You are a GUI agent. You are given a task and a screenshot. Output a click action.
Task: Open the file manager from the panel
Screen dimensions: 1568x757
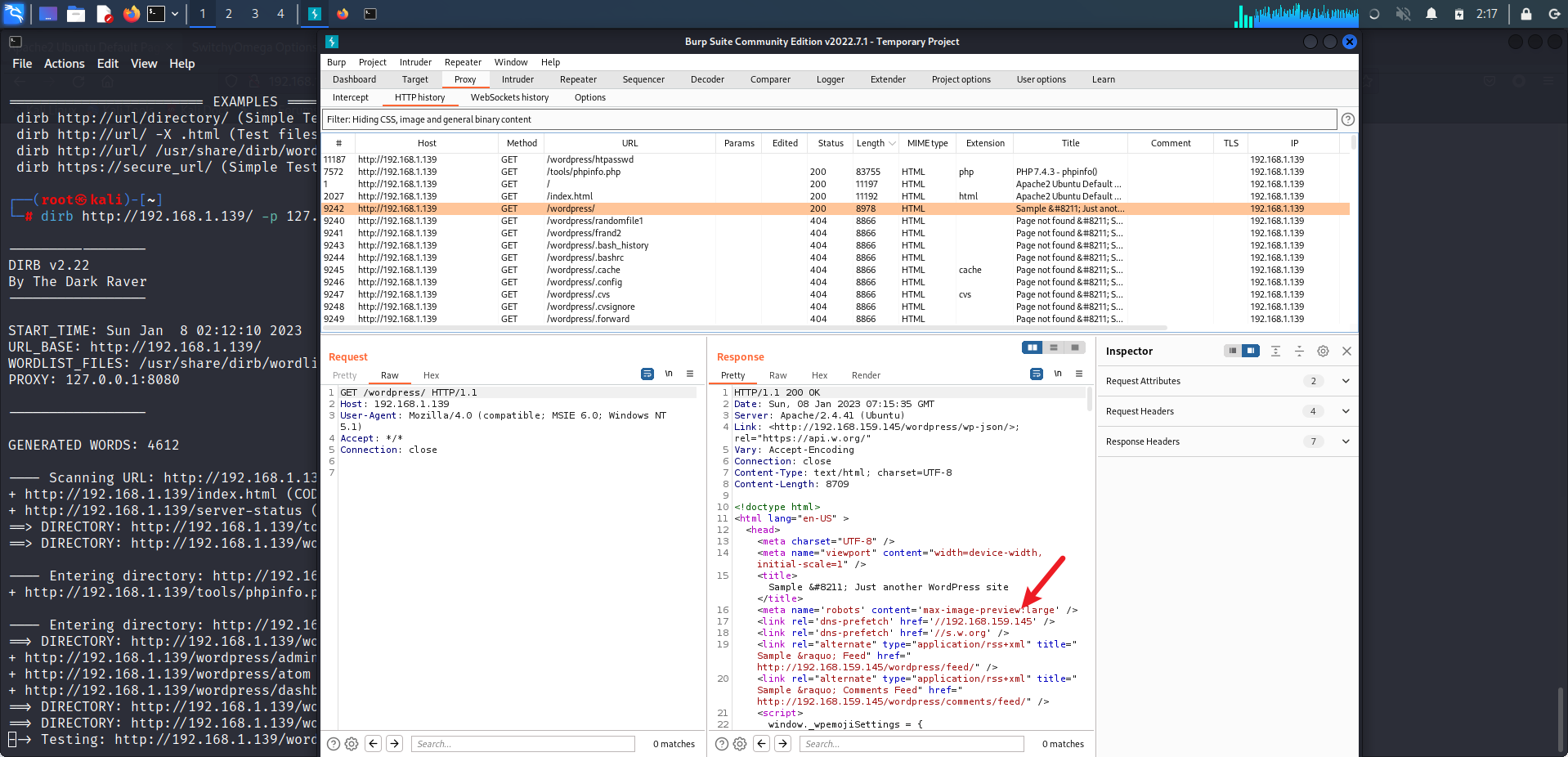(76, 14)
